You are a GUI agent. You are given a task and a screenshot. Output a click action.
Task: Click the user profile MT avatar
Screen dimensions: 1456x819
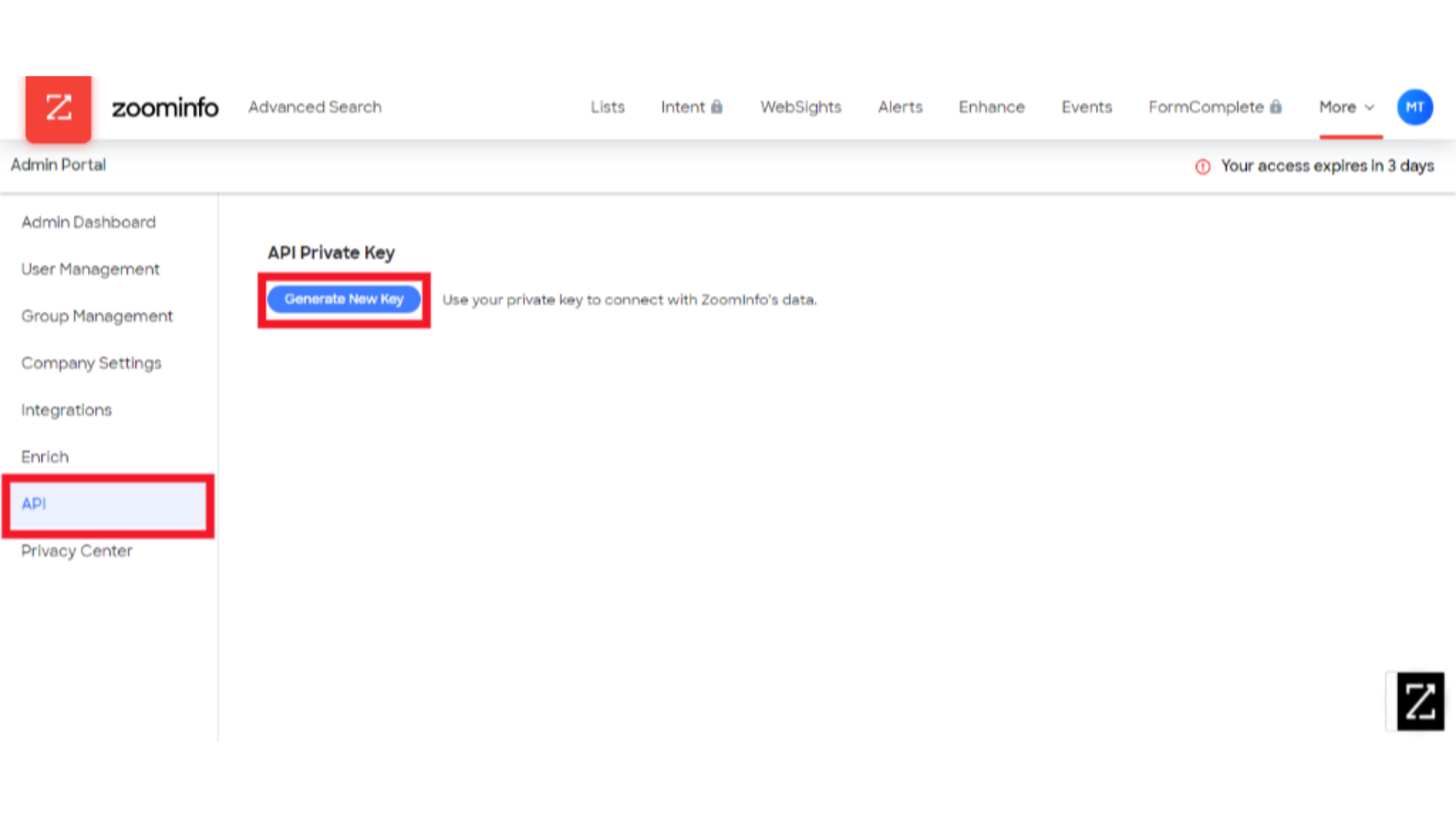[x=1414, y=107]
